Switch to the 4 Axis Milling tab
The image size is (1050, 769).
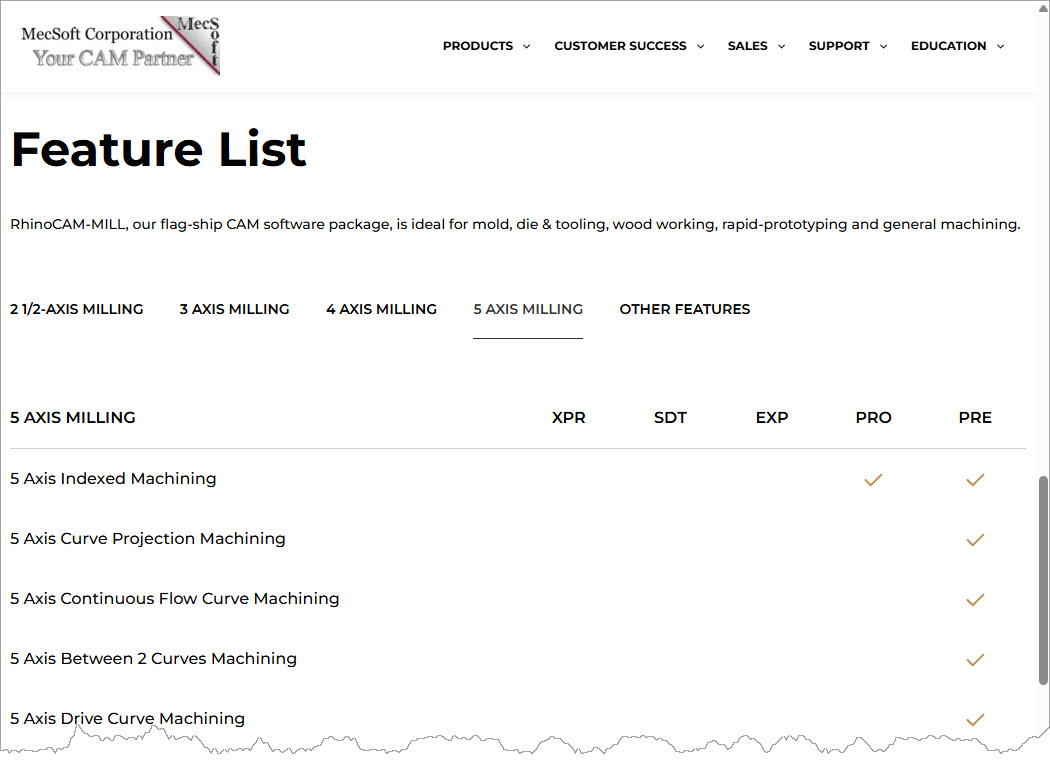click(x=381, y=309)
